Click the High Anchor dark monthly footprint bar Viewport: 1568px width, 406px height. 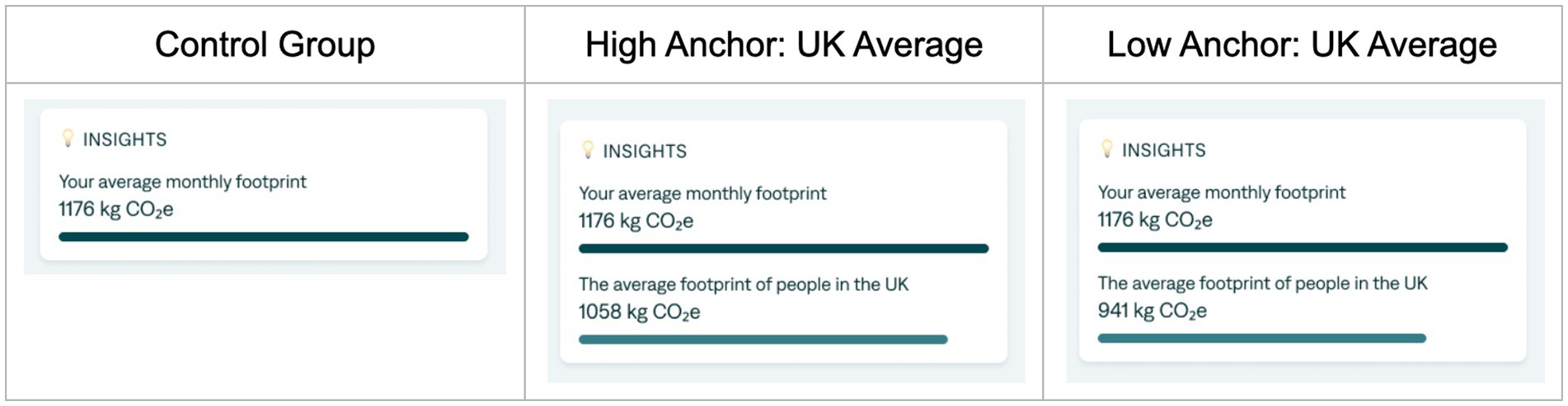pos(783,248)
